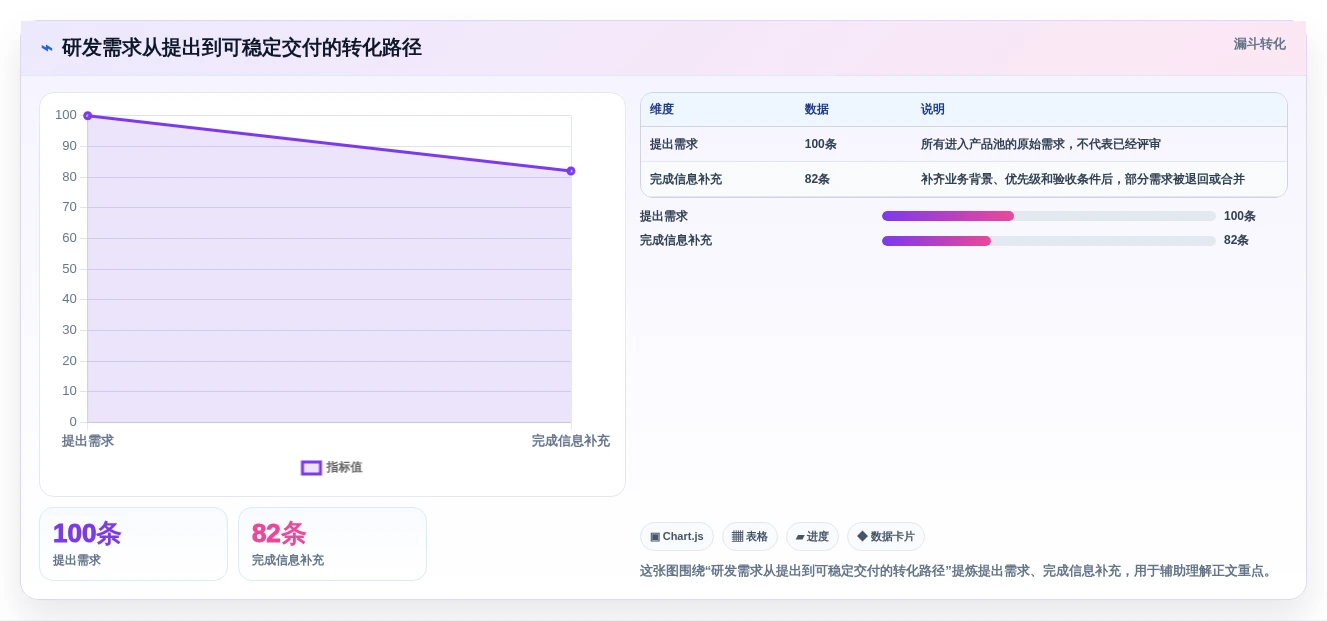Click the 提出需求 cell in the table
1327x621 pixels.
pyautogui.click(x=674, y=144)
